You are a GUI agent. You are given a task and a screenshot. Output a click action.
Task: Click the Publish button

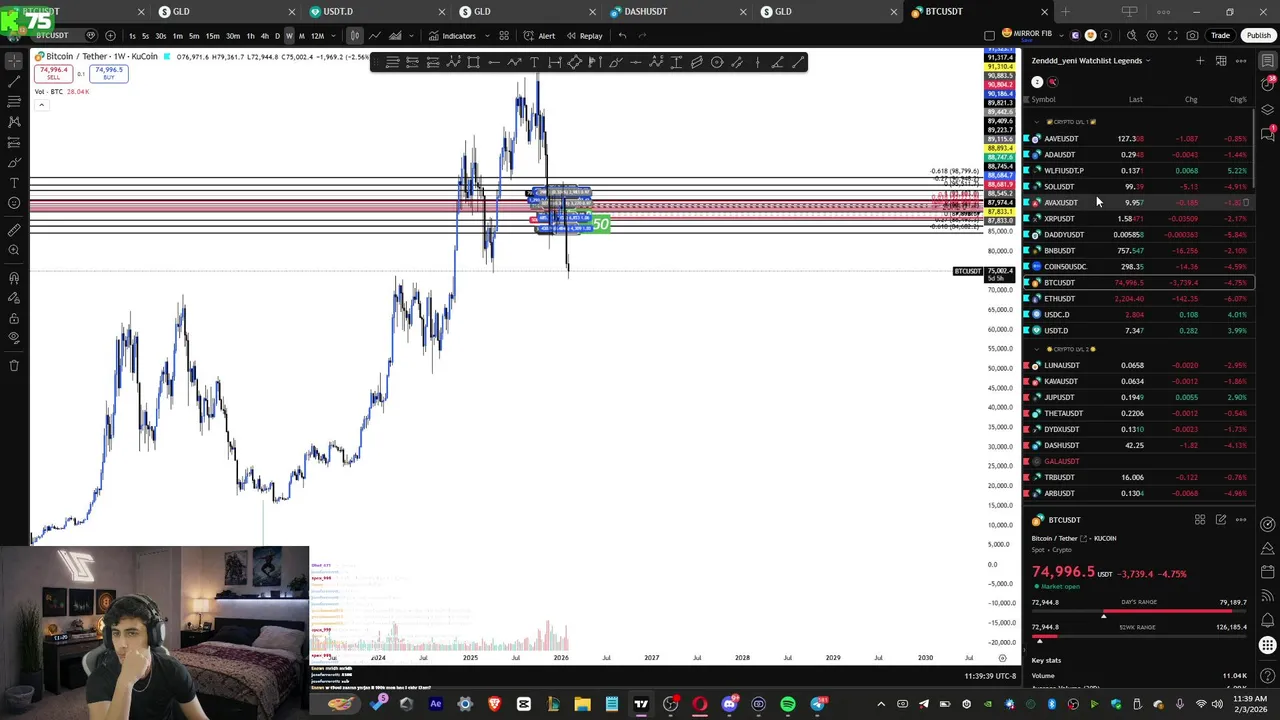pyautogui.click(x=1259, y=36)
